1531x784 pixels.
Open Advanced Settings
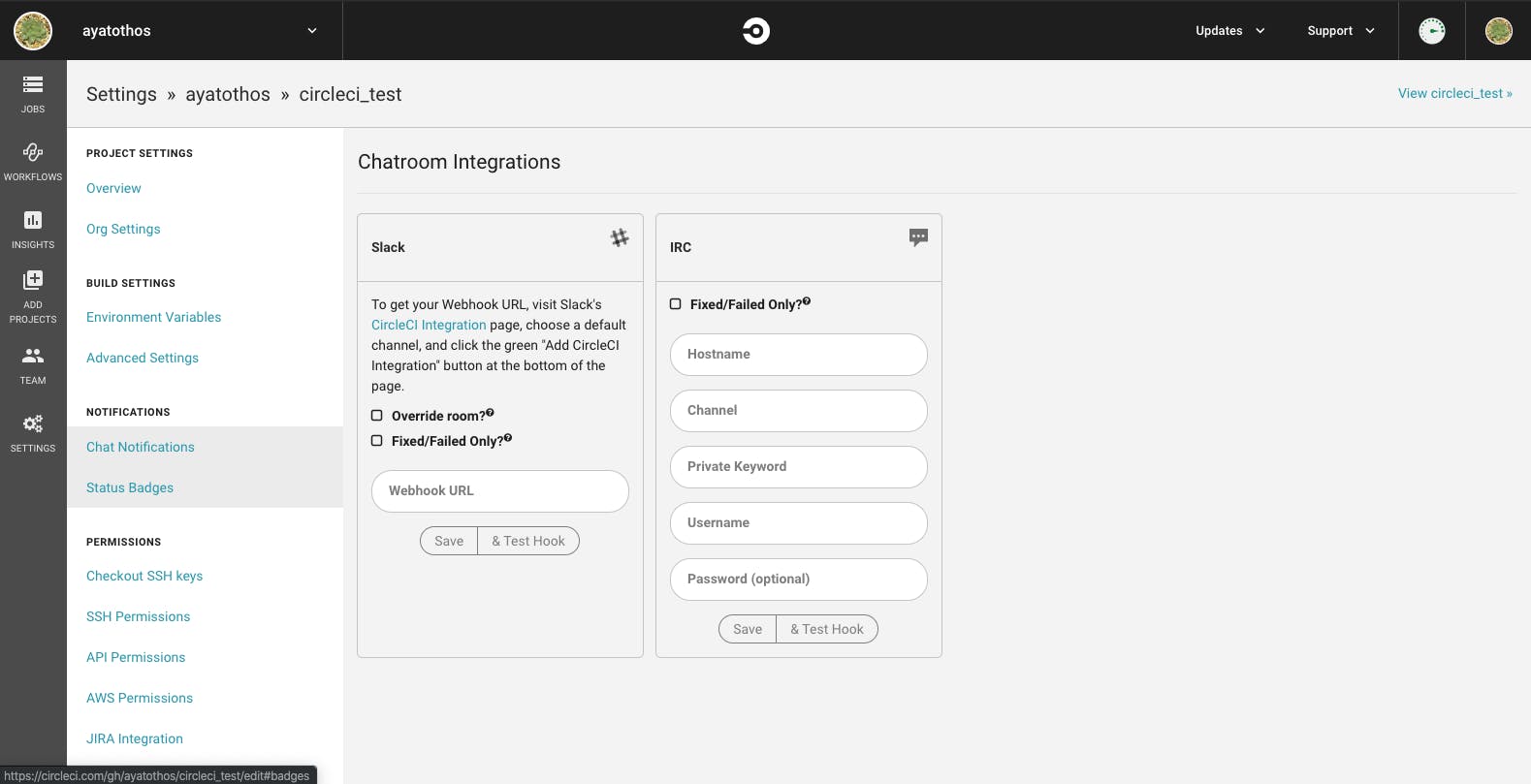(143, 358)
